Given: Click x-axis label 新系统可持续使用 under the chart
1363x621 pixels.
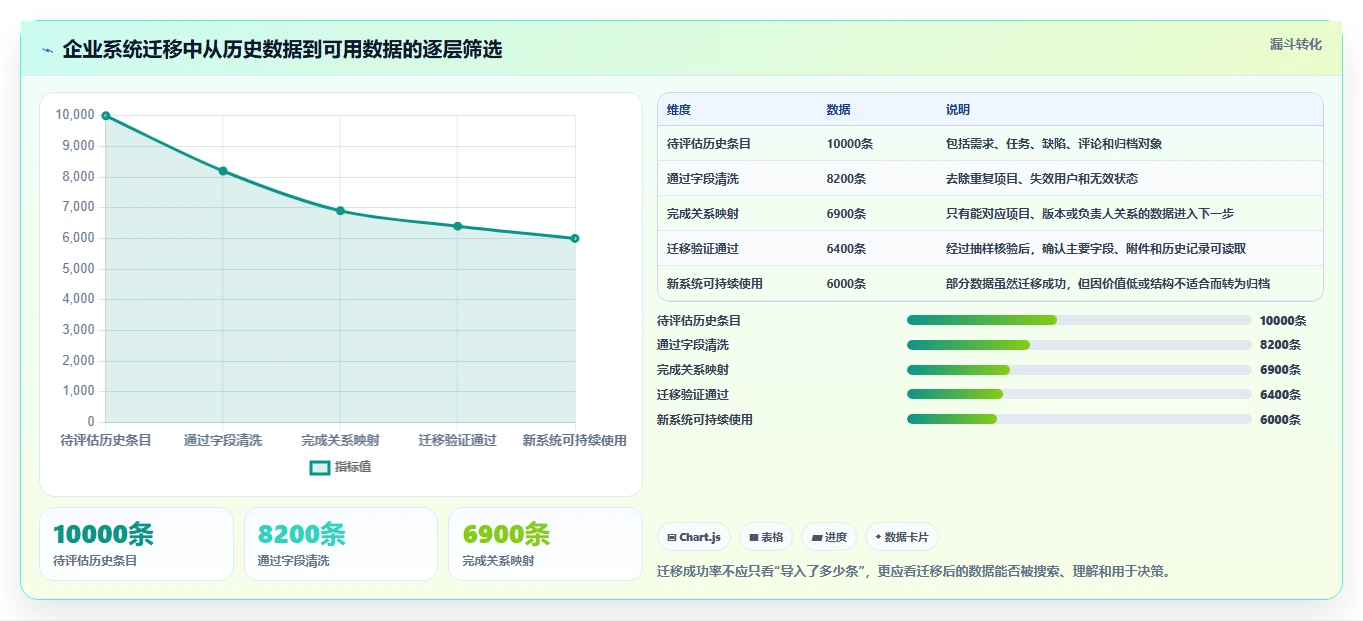Looking at the screenshot, I should coord(575,441).
